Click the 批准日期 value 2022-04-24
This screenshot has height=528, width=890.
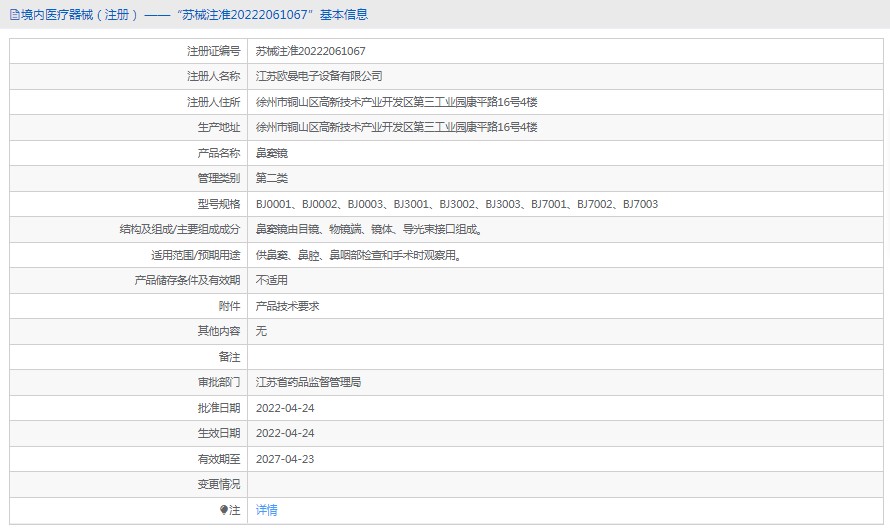[x=285, y=408]
